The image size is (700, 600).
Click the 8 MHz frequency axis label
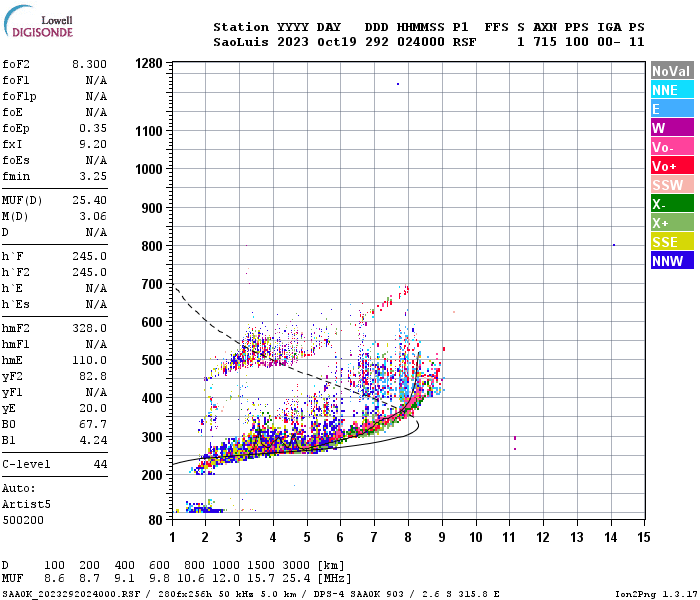tap(408, 537)
